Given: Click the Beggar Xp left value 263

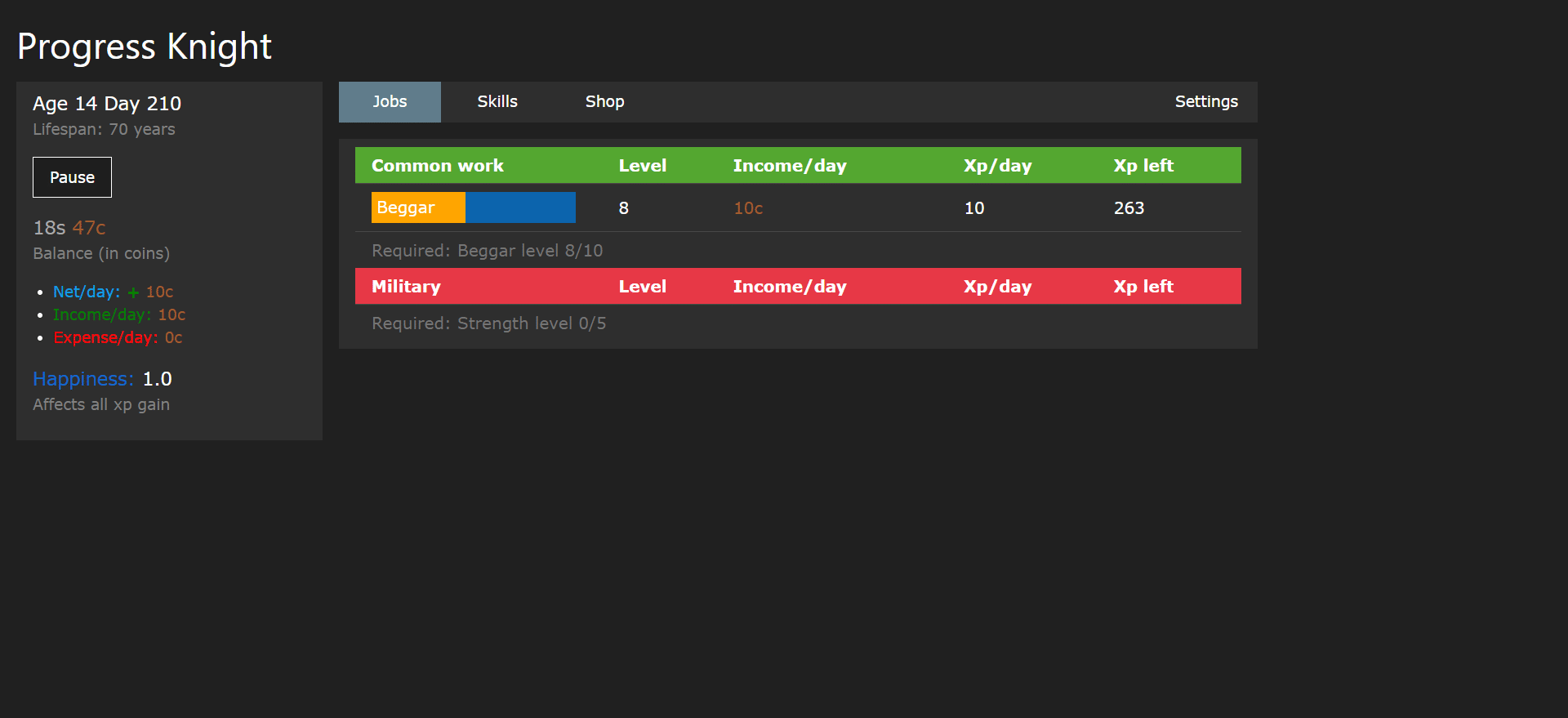Looking at the screenshot, I should click(1129, 208).
